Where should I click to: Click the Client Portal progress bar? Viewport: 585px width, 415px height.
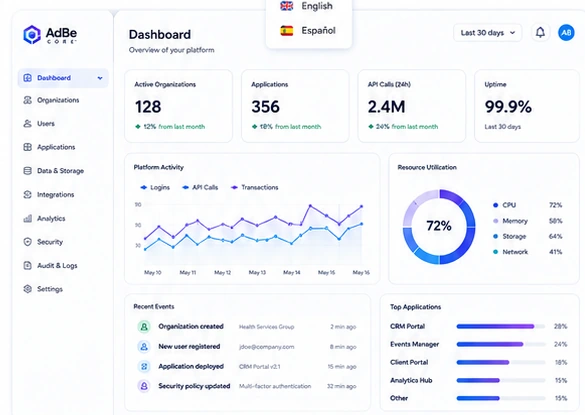click(x=501, y=362)
